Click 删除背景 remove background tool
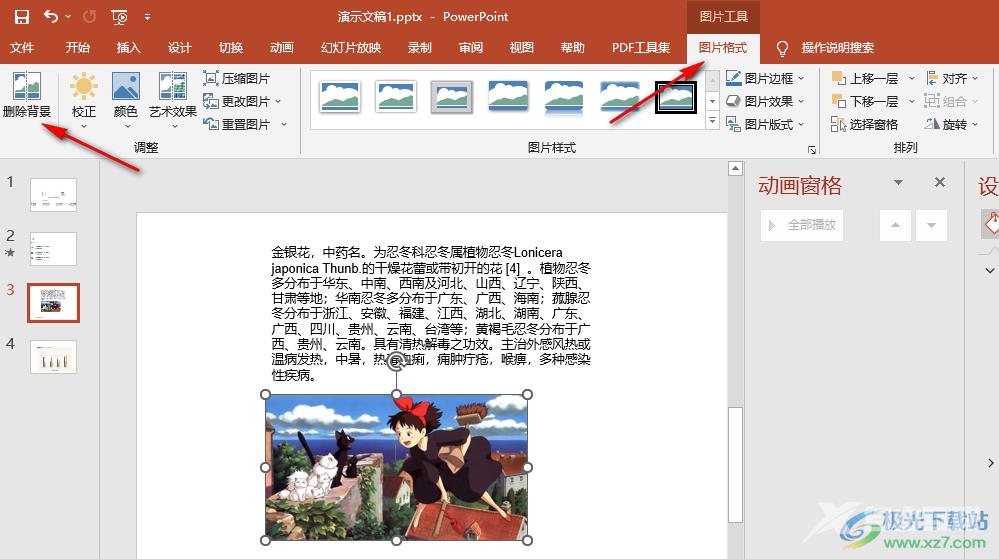The image size is (999, 559). pos(27,95)
